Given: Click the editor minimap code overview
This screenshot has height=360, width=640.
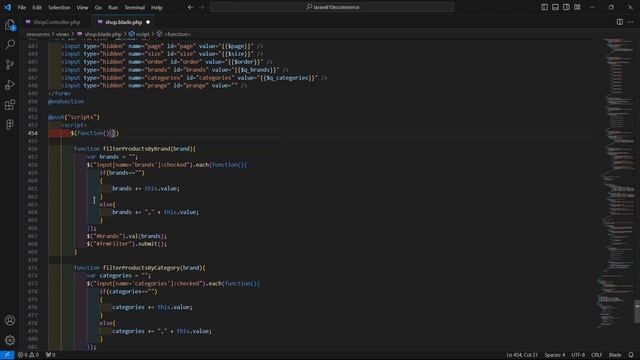Looking at the screenshot, I should click(616, 184).
